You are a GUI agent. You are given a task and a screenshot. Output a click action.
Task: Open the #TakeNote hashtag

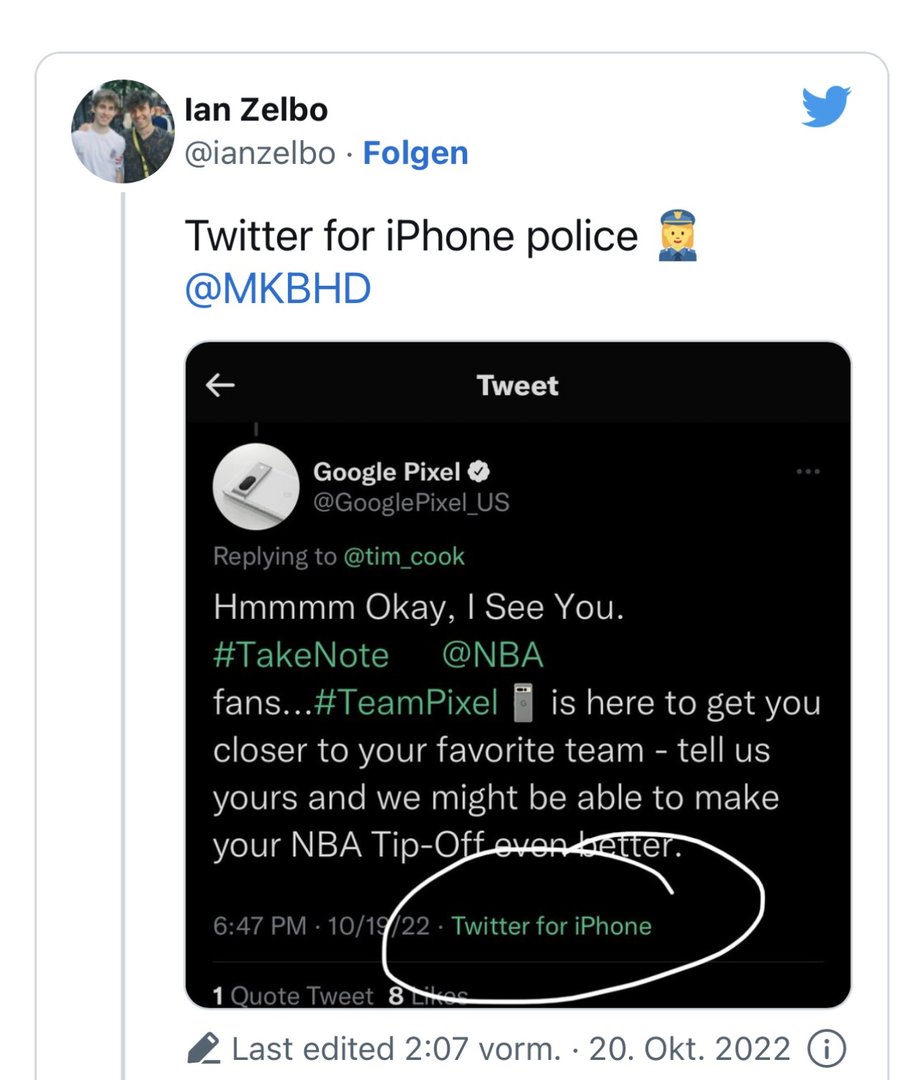tap(301, 655)
